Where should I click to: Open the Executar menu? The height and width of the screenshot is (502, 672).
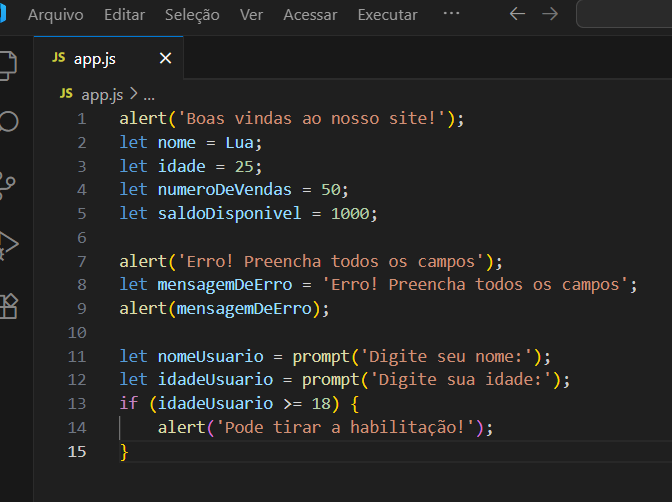[387, 15]
